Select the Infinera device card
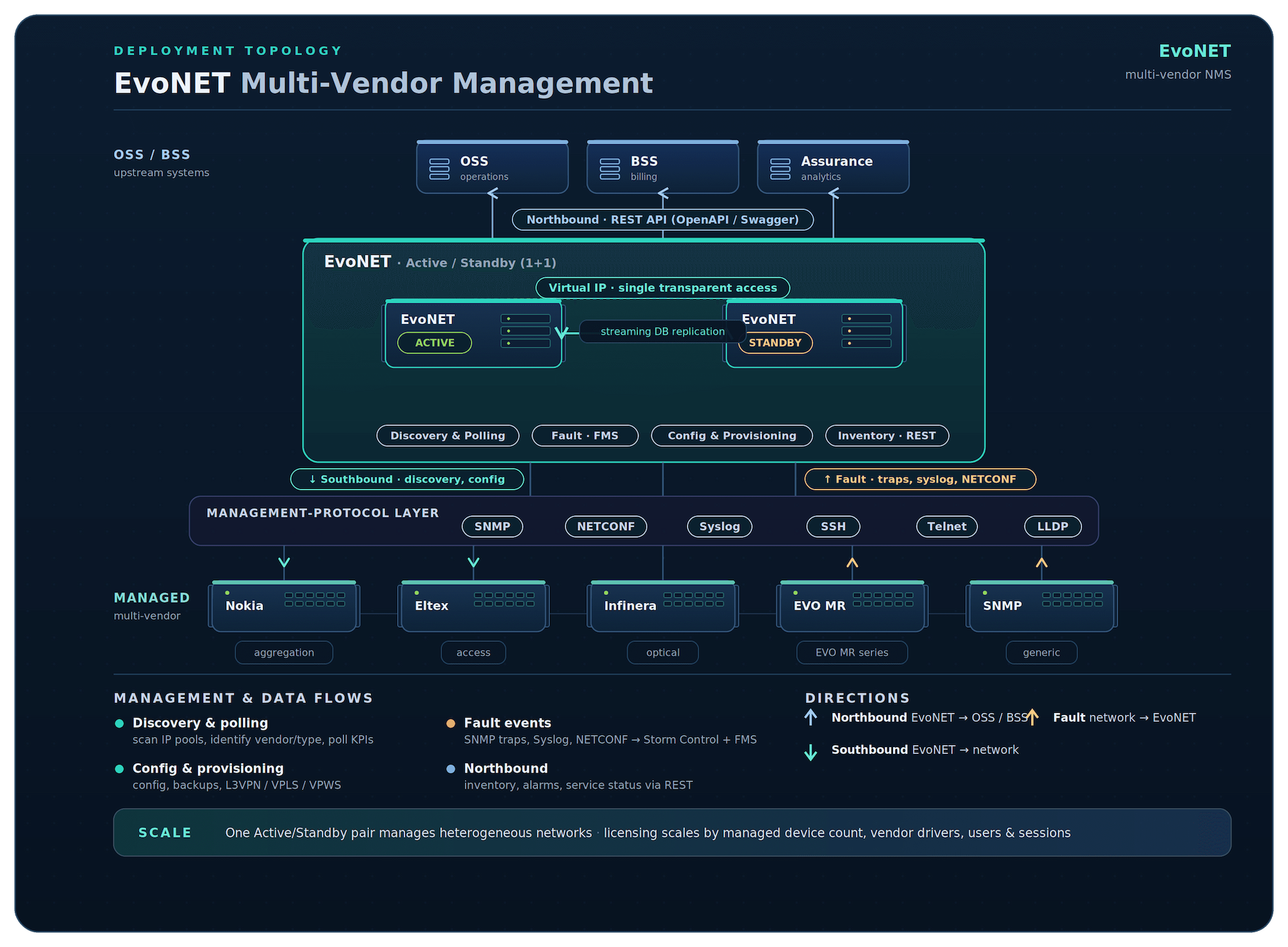The height and width of the screenshot is (947, 1288). (663, 606)
